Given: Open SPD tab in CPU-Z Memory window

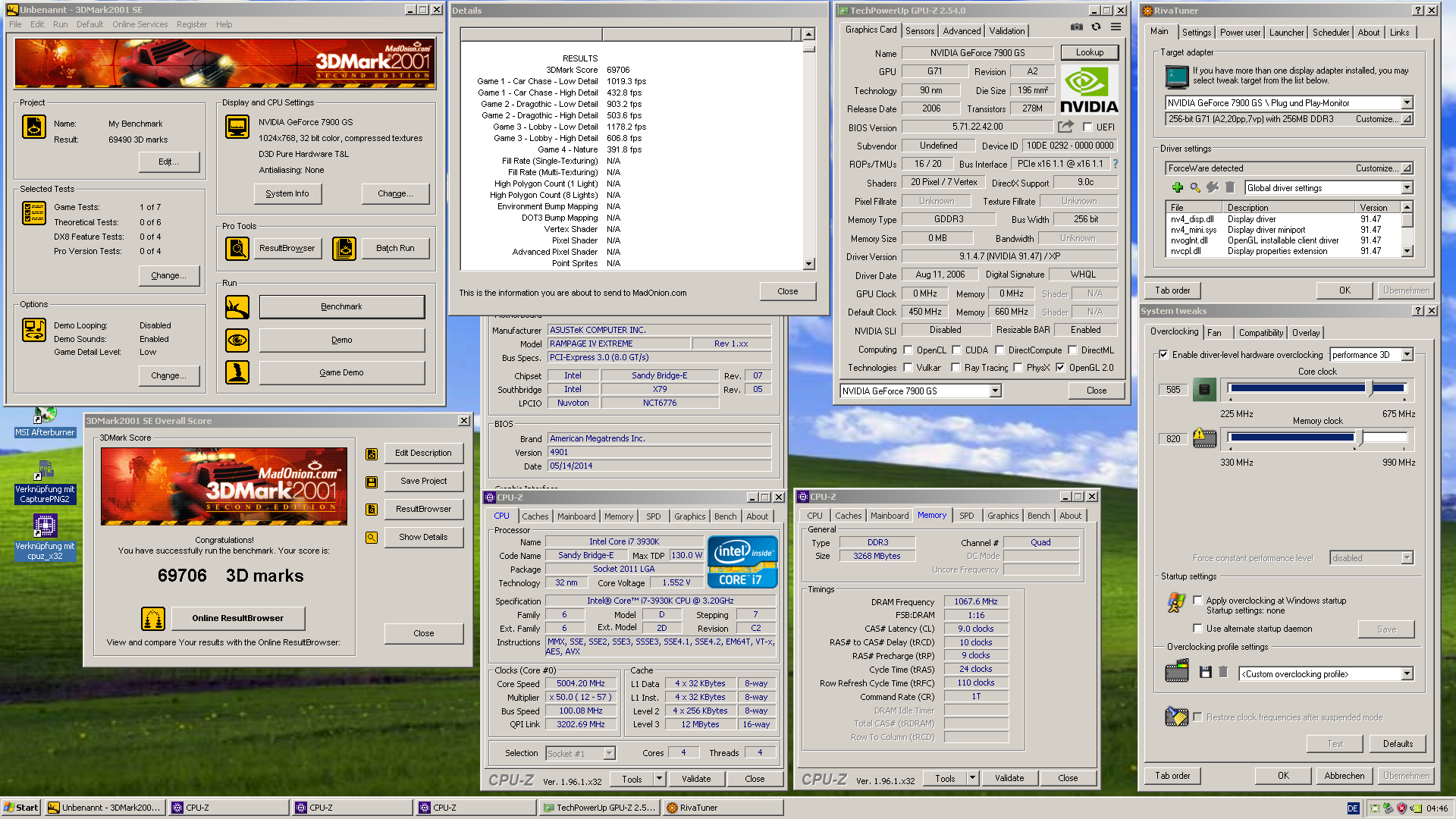Looking at the screenshot, I should click(966, 516).
